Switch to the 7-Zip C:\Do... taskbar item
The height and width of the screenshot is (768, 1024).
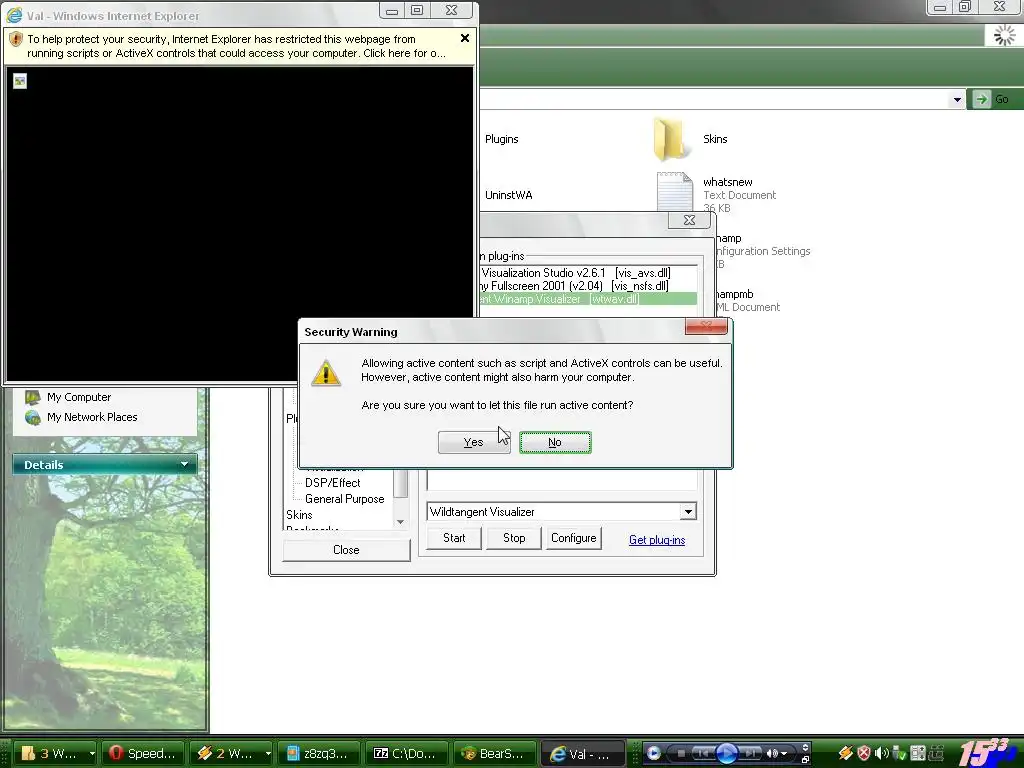pos(406,754)
